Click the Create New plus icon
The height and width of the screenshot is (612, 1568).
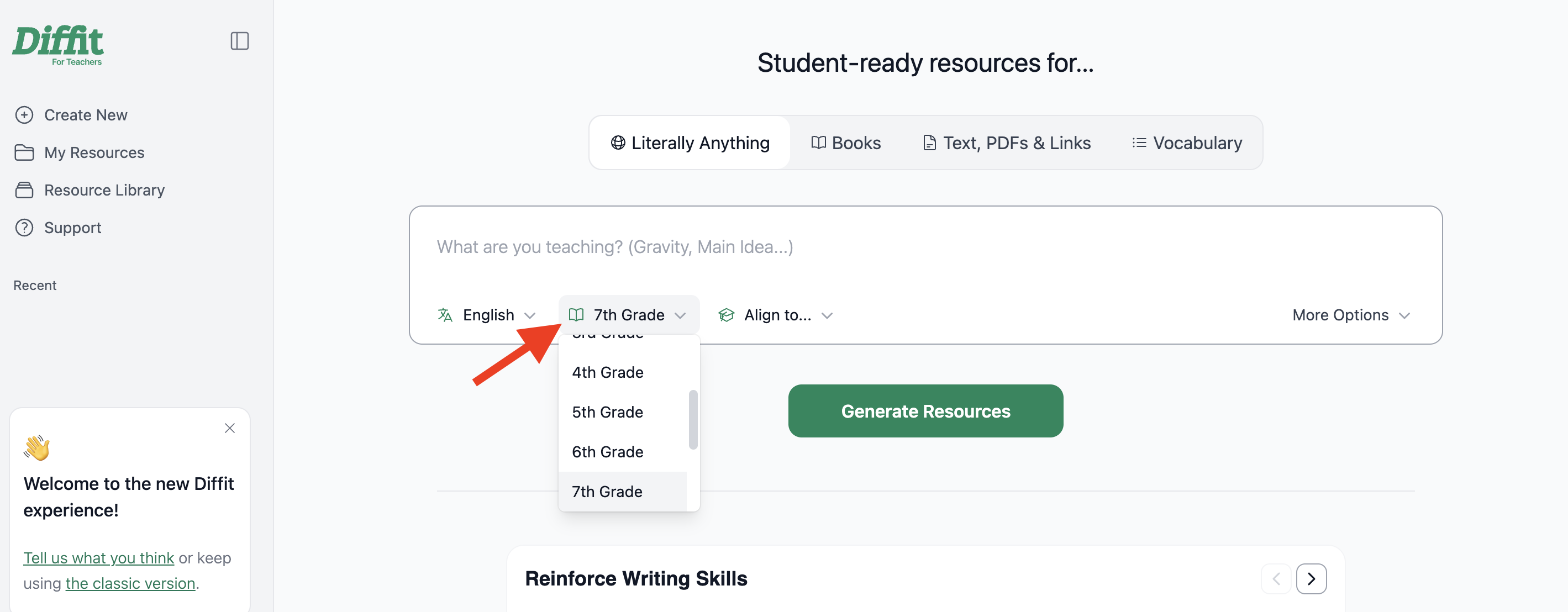[24, 115]
